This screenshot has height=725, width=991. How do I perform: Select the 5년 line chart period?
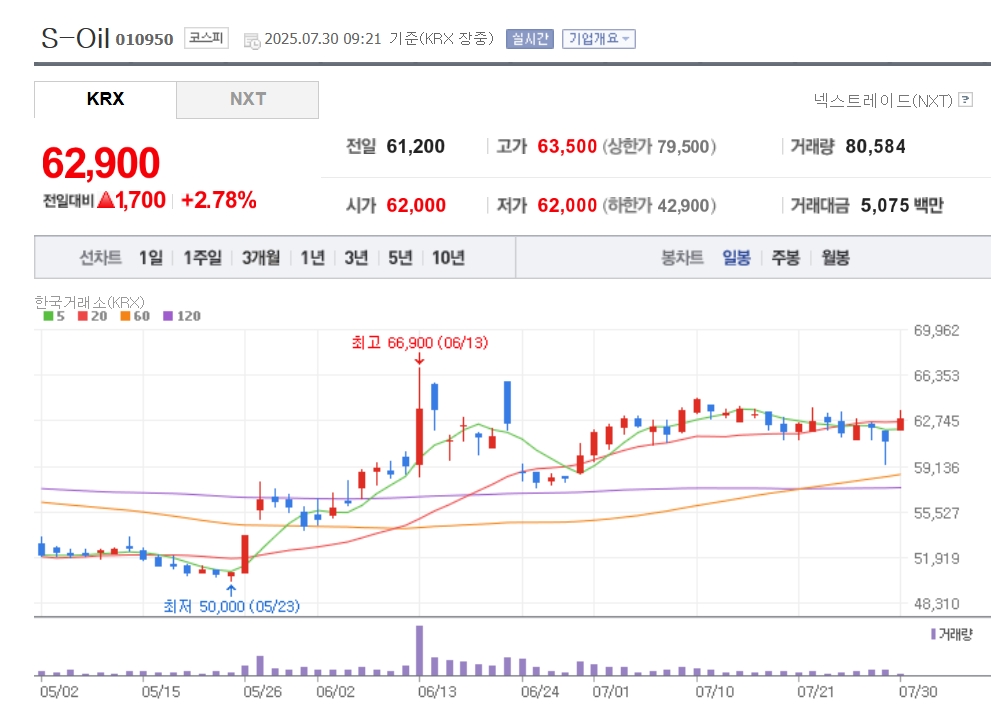pos(400,258)
